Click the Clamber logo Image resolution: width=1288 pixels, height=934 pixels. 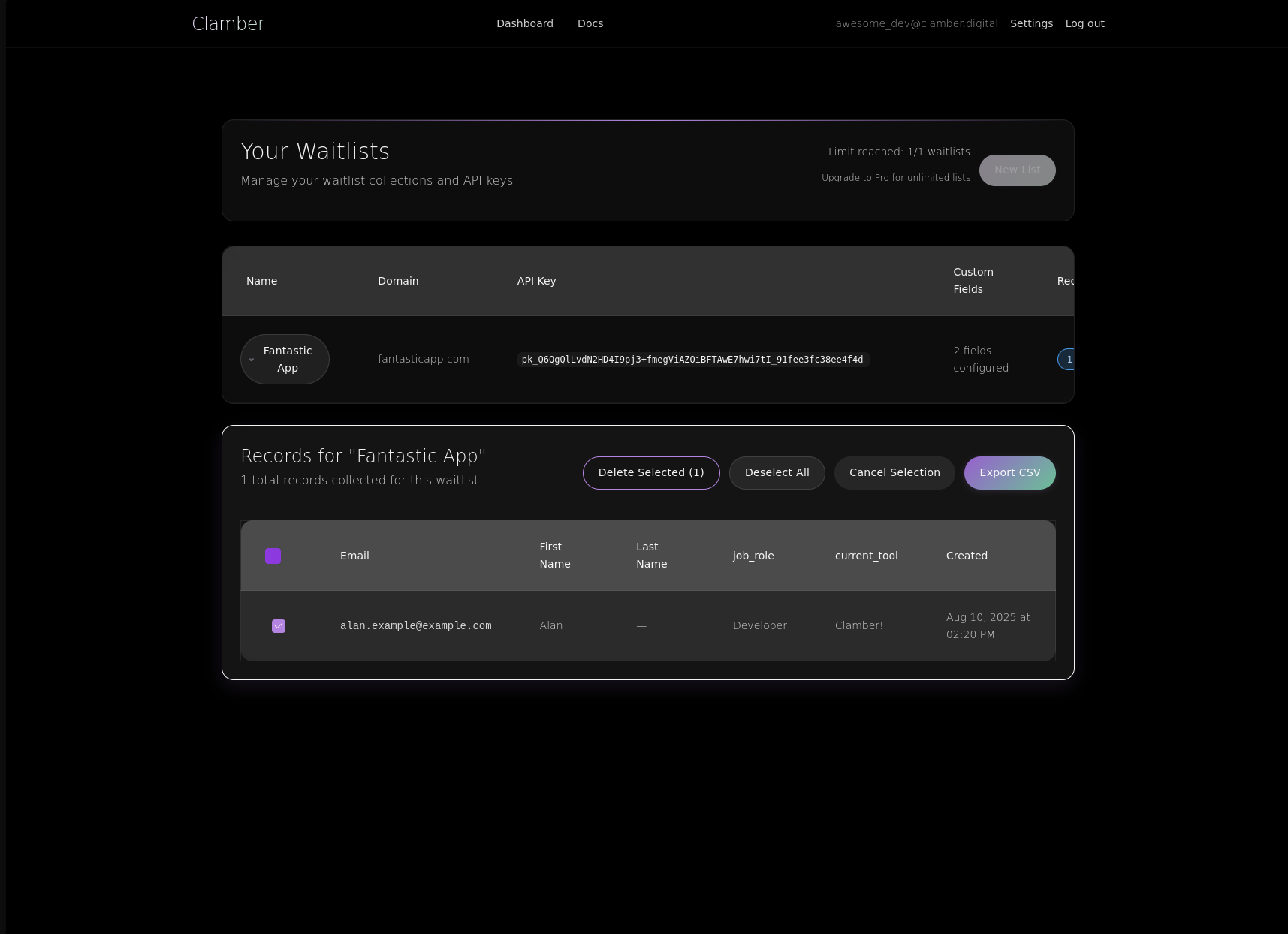click(228, 24)
